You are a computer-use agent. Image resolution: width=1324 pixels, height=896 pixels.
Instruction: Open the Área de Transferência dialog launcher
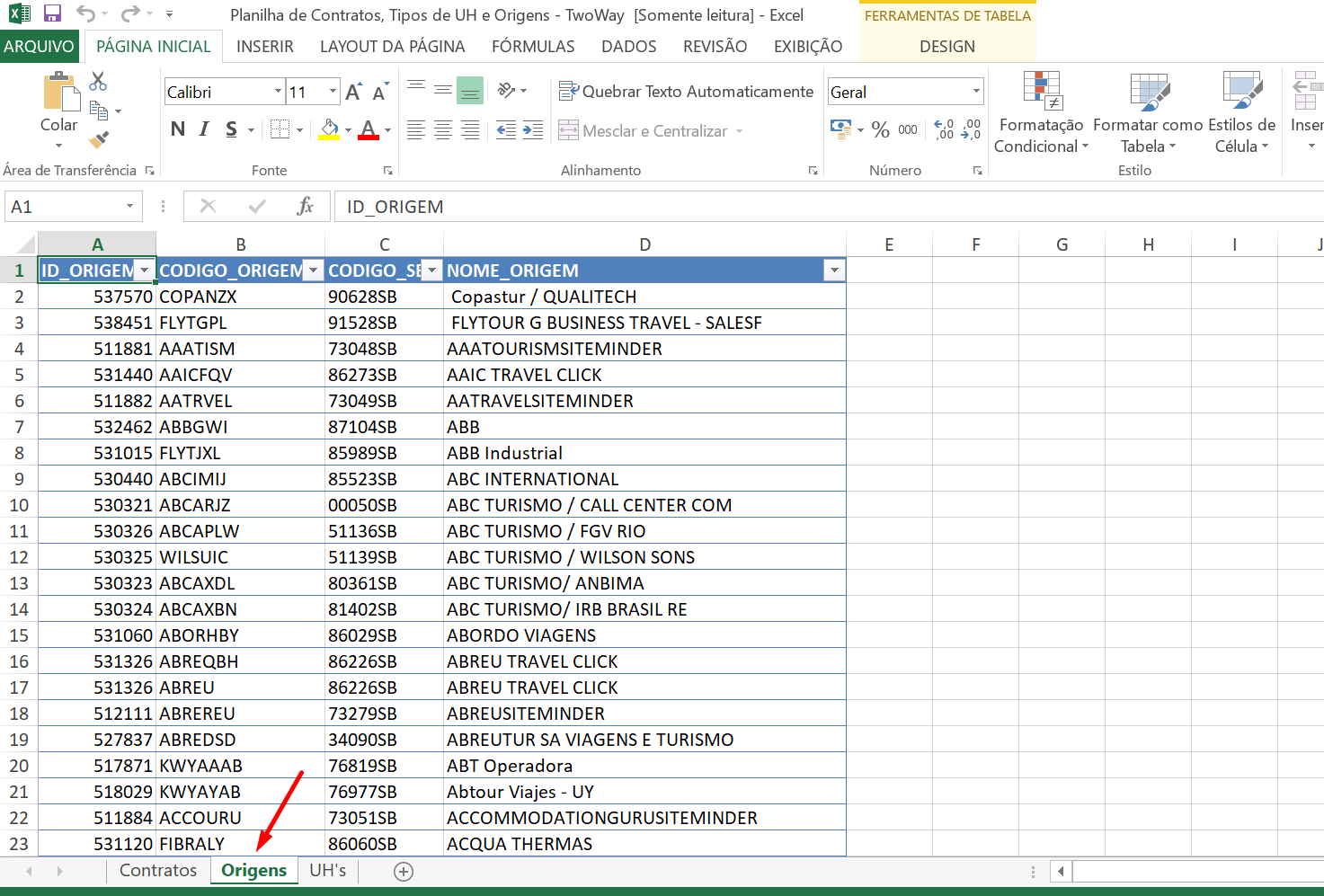(x=150, y=171)
